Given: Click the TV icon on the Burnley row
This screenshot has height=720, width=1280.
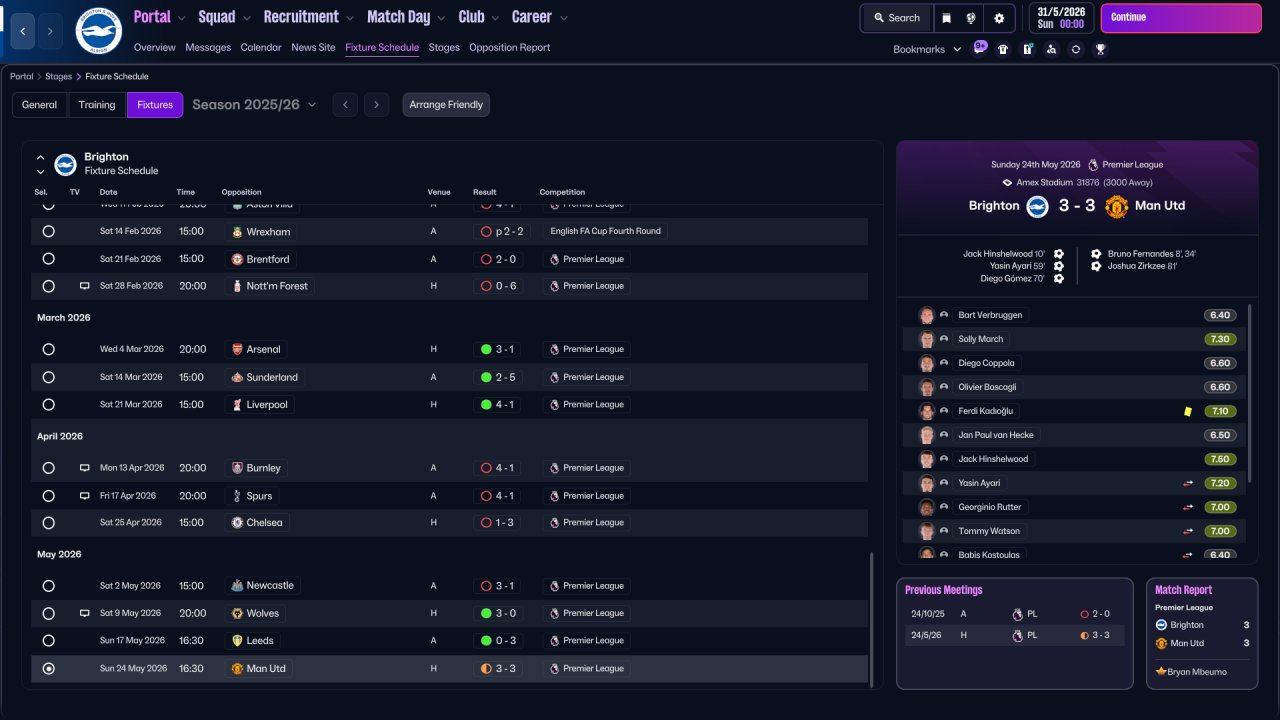Looking at the screenshot, I should (85, 468).
